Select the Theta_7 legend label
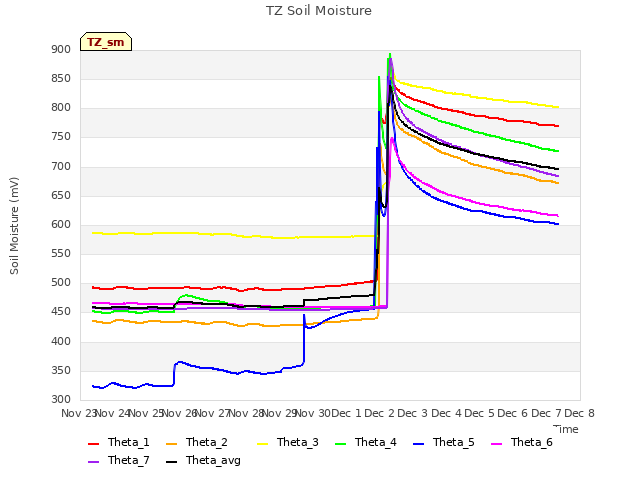This screenshot has width=640, height=480. pos(129,460)
